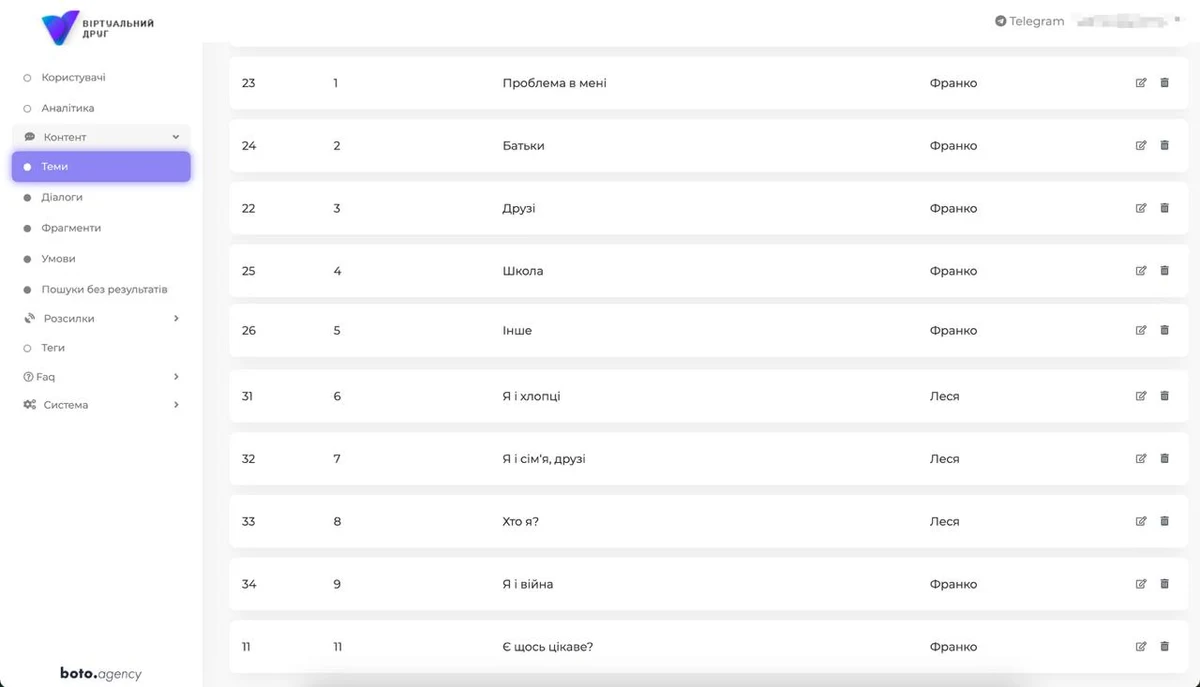Open the "Теги" sidebar item

coord(53,348)
